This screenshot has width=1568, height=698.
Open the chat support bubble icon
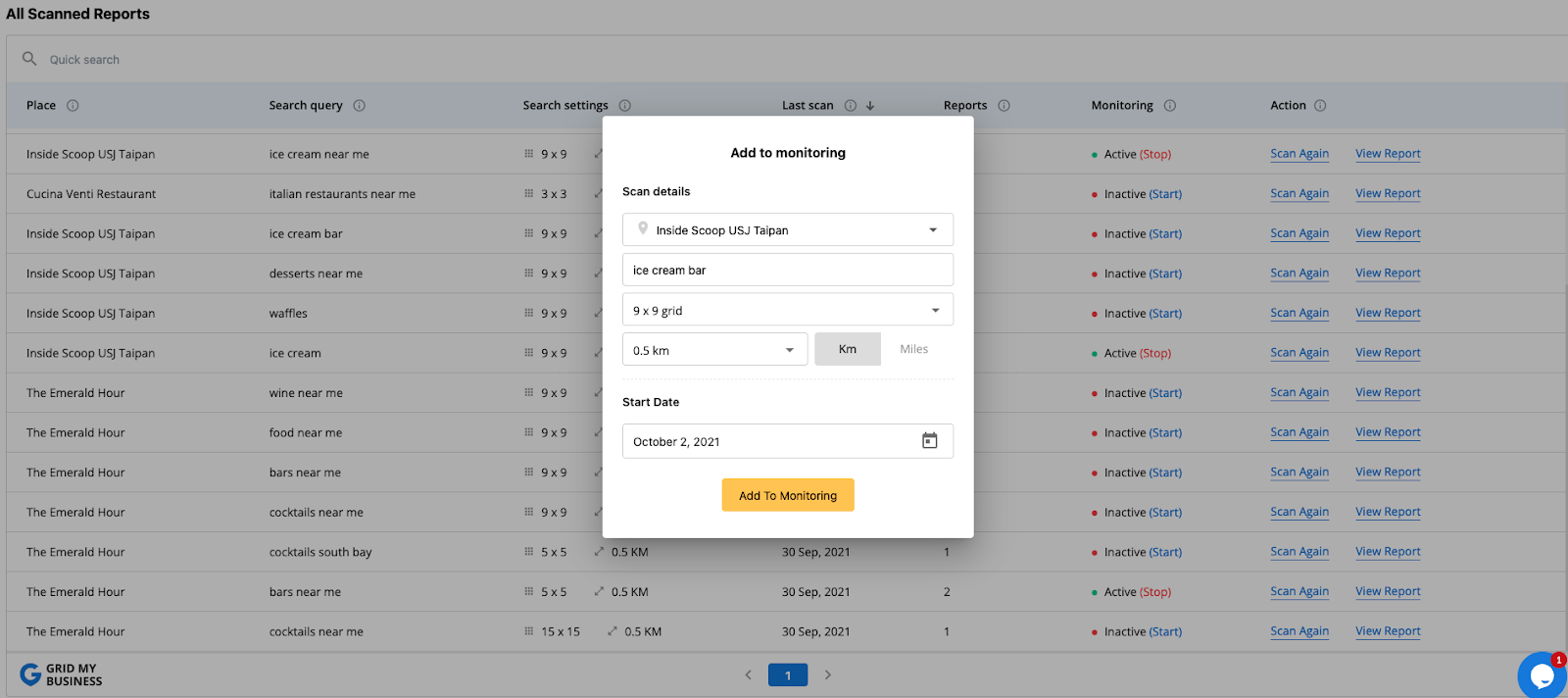[1542, 675]
